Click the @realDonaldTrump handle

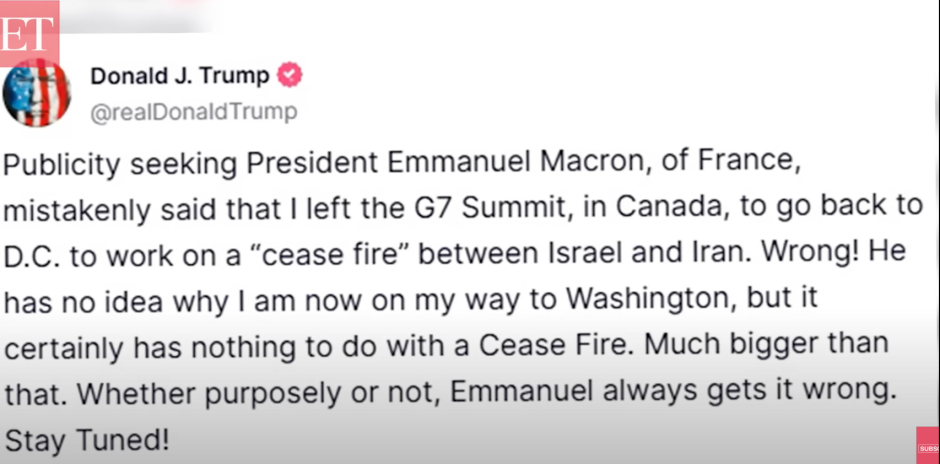click(x=194, y=112)
